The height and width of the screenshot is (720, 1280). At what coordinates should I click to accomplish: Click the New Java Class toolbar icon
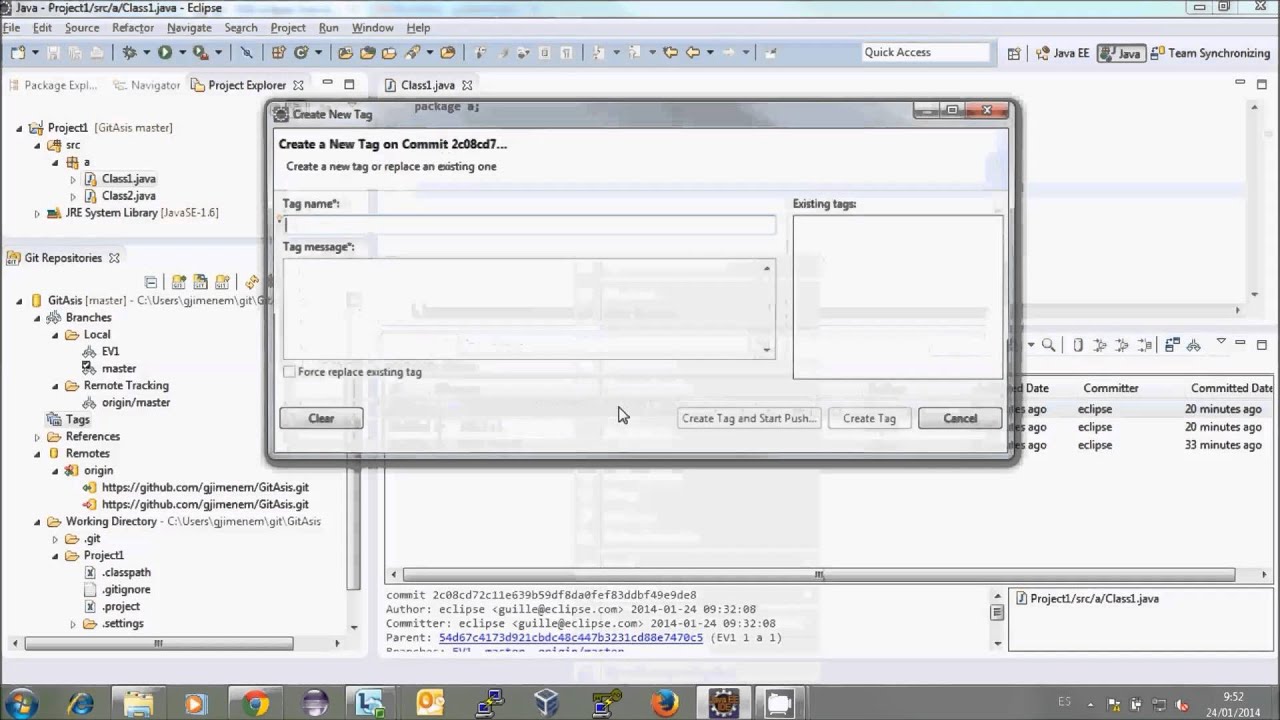pos(300,53)
